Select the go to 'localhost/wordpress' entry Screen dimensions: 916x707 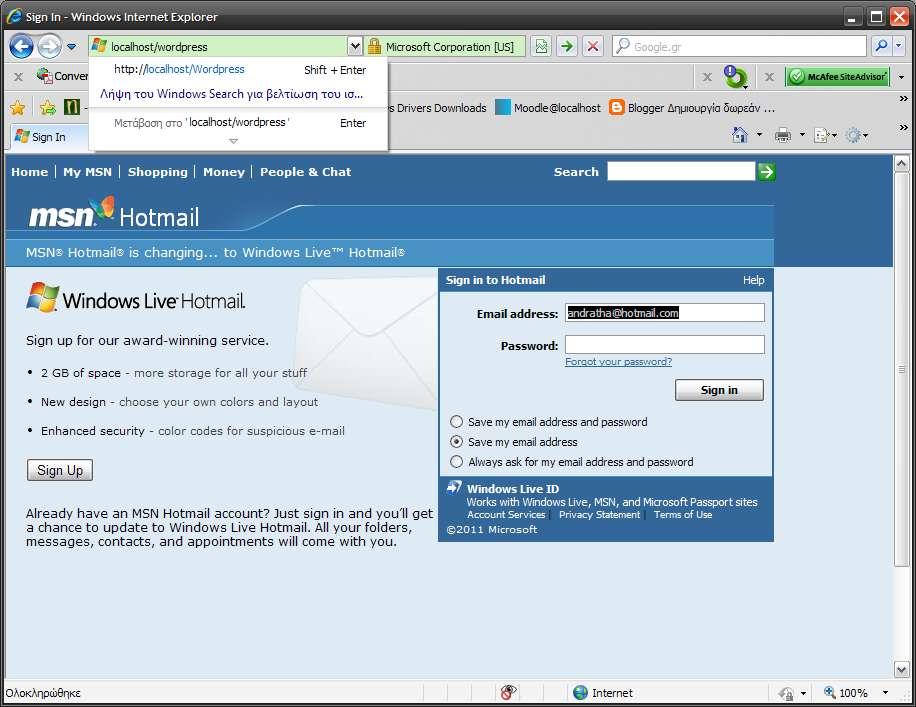coord(238,123)
